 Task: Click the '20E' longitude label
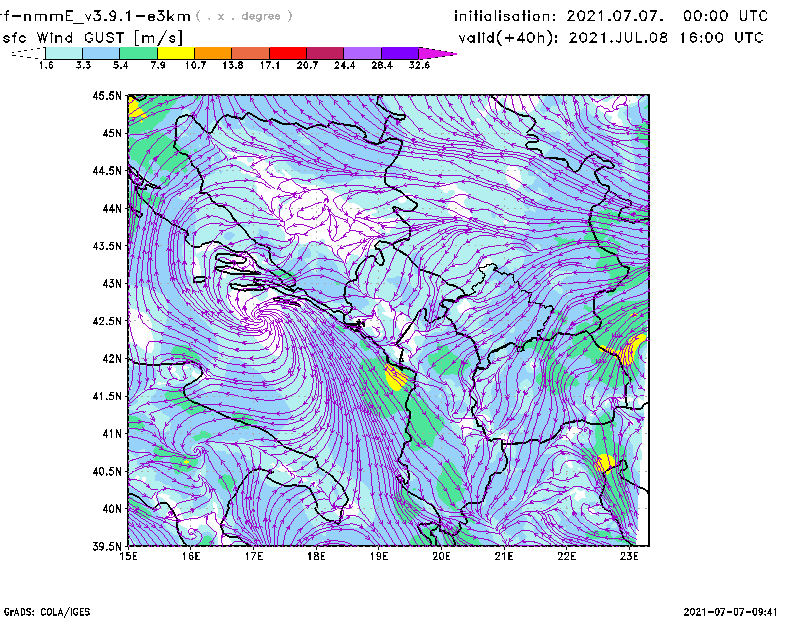click(441, 556)
